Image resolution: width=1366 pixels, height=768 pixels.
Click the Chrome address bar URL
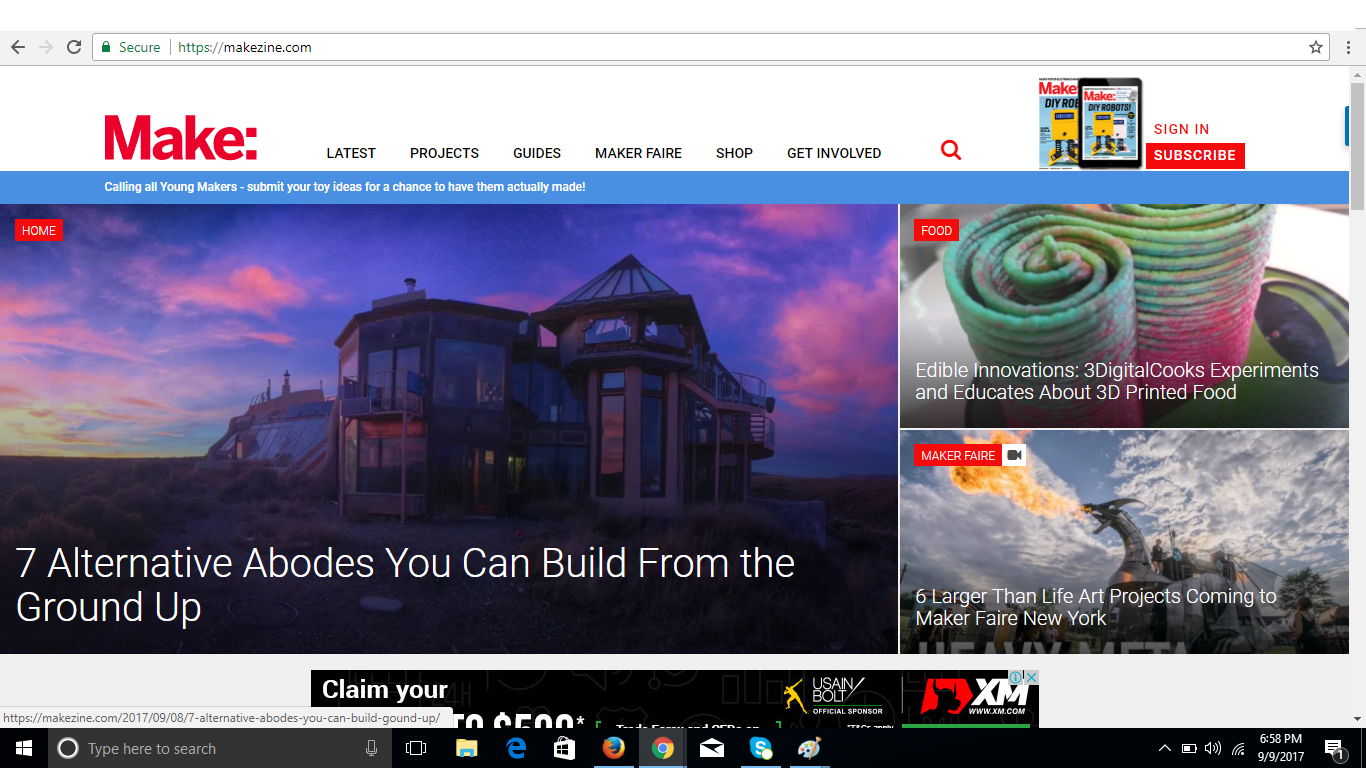point(245,47)
